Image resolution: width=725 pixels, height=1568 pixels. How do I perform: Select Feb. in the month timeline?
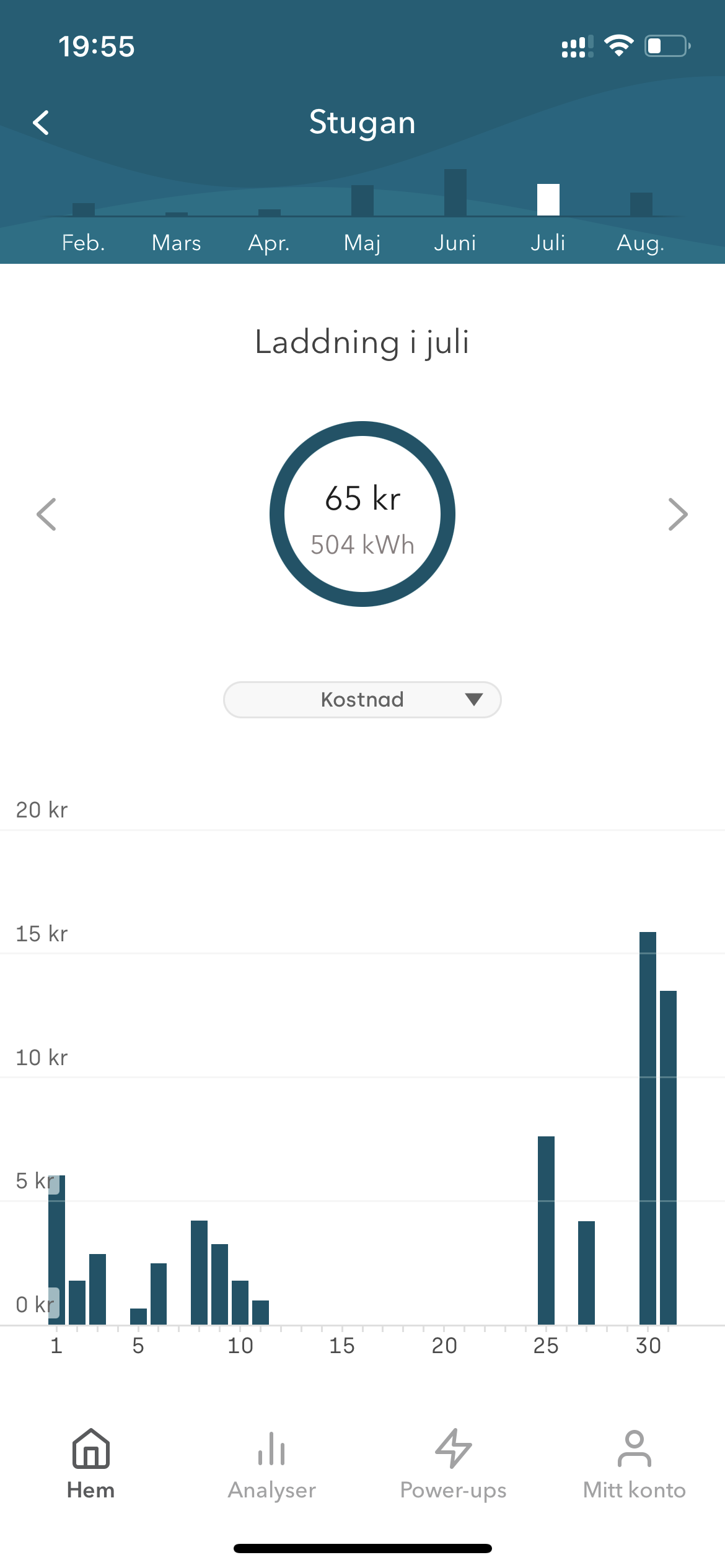(x=84, y=243)
